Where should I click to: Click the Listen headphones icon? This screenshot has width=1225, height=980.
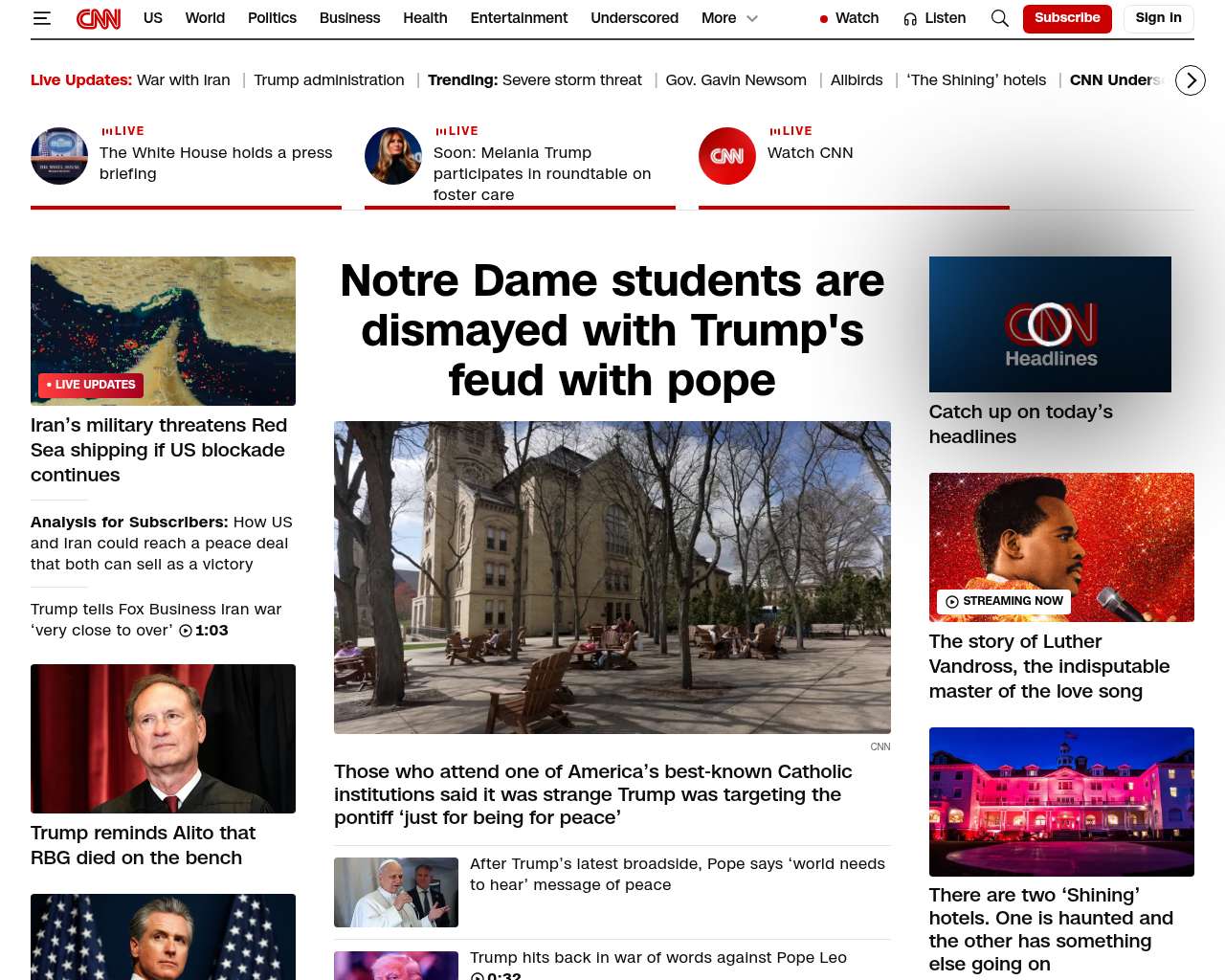click(x=910, y=19)
